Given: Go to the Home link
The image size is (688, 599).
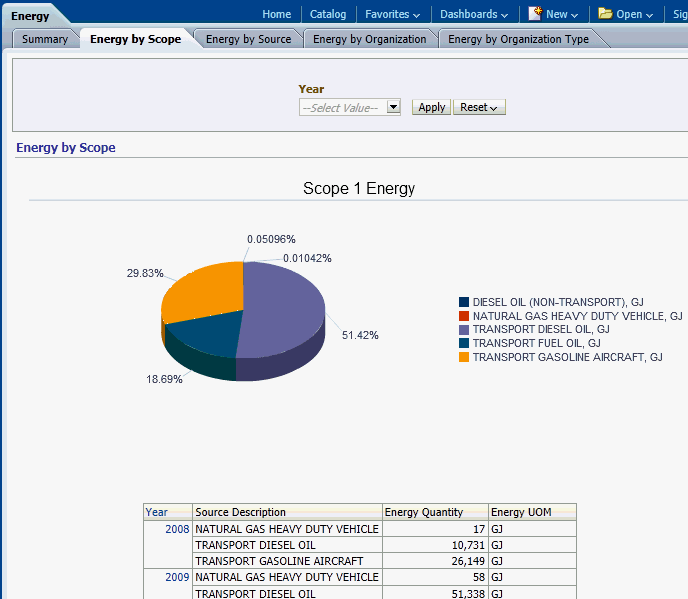Looking at the screenshot, I should point(276,14).
